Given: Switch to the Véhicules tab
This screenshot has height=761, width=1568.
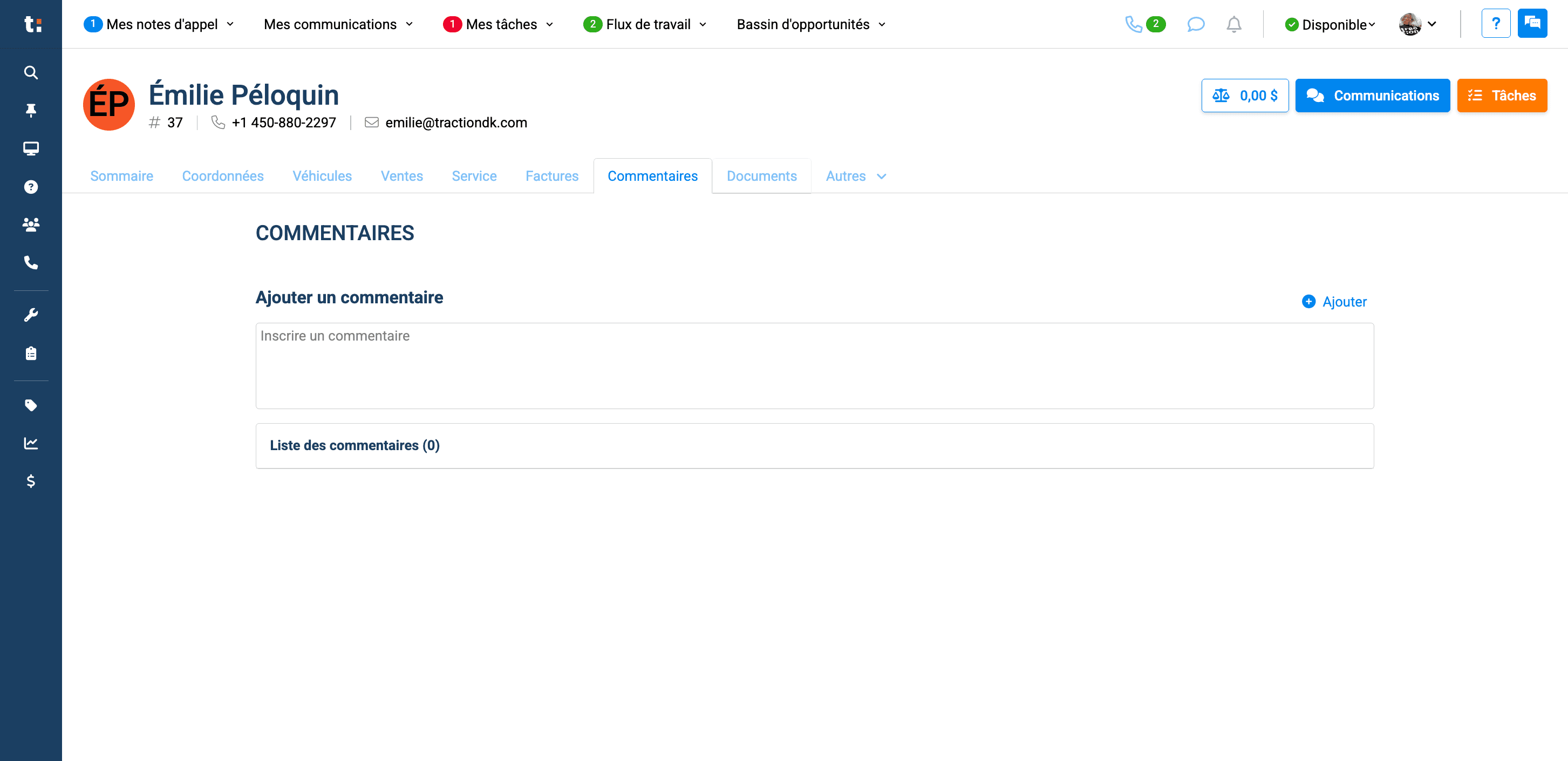Looking at the screenshot, I should 322,176.
